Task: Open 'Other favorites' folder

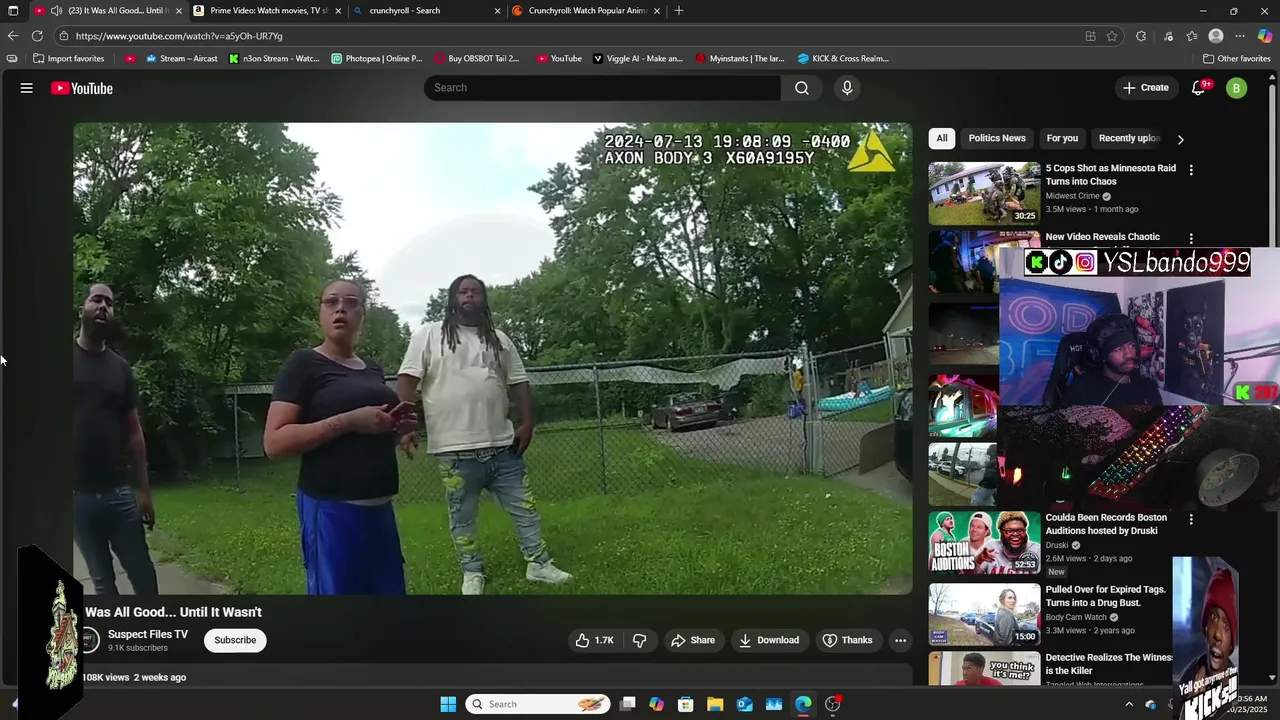Action: click(x=1237, y=59)
